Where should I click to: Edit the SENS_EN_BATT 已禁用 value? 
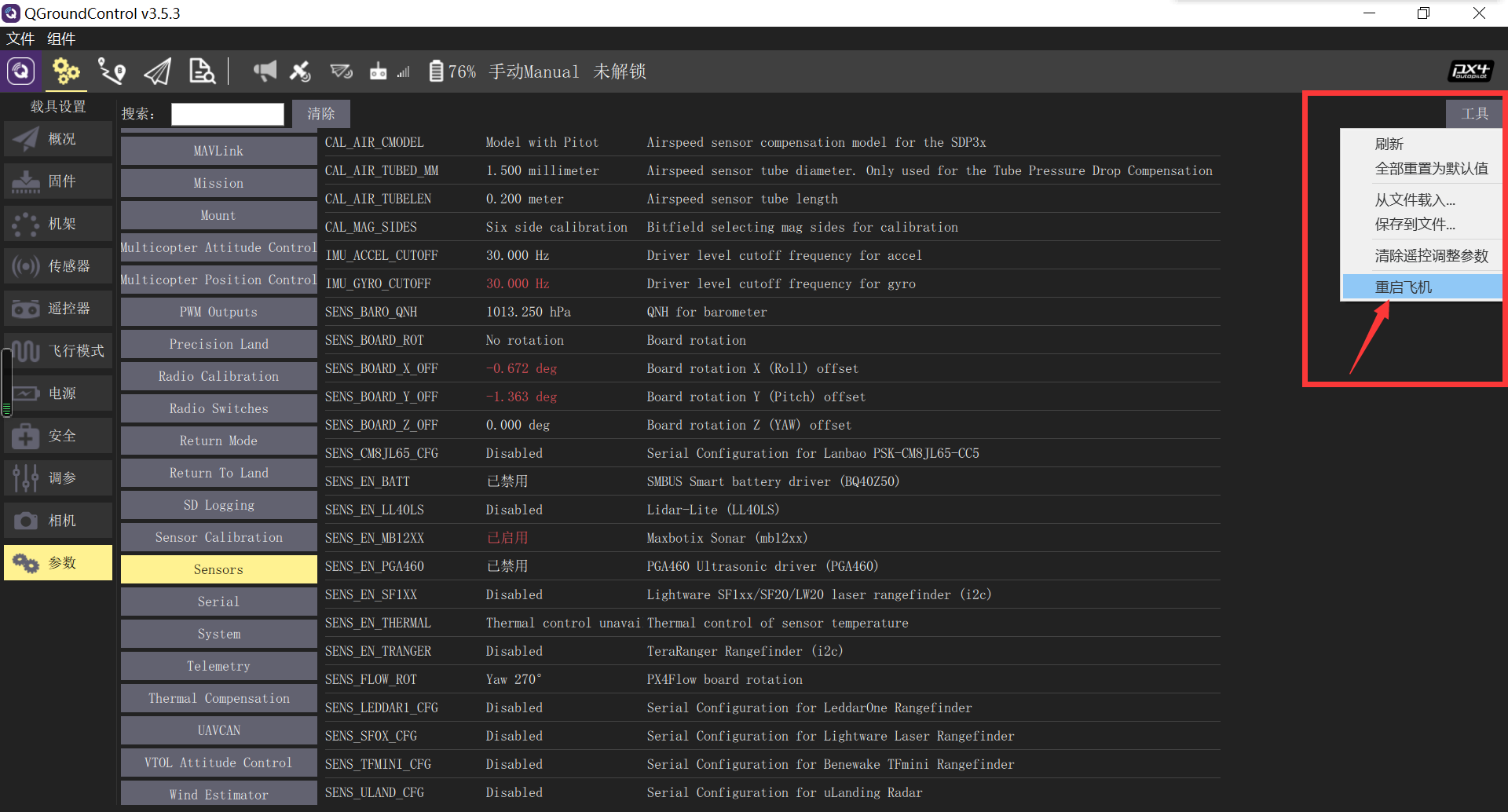pyautogui.click(x=507, y=481)
